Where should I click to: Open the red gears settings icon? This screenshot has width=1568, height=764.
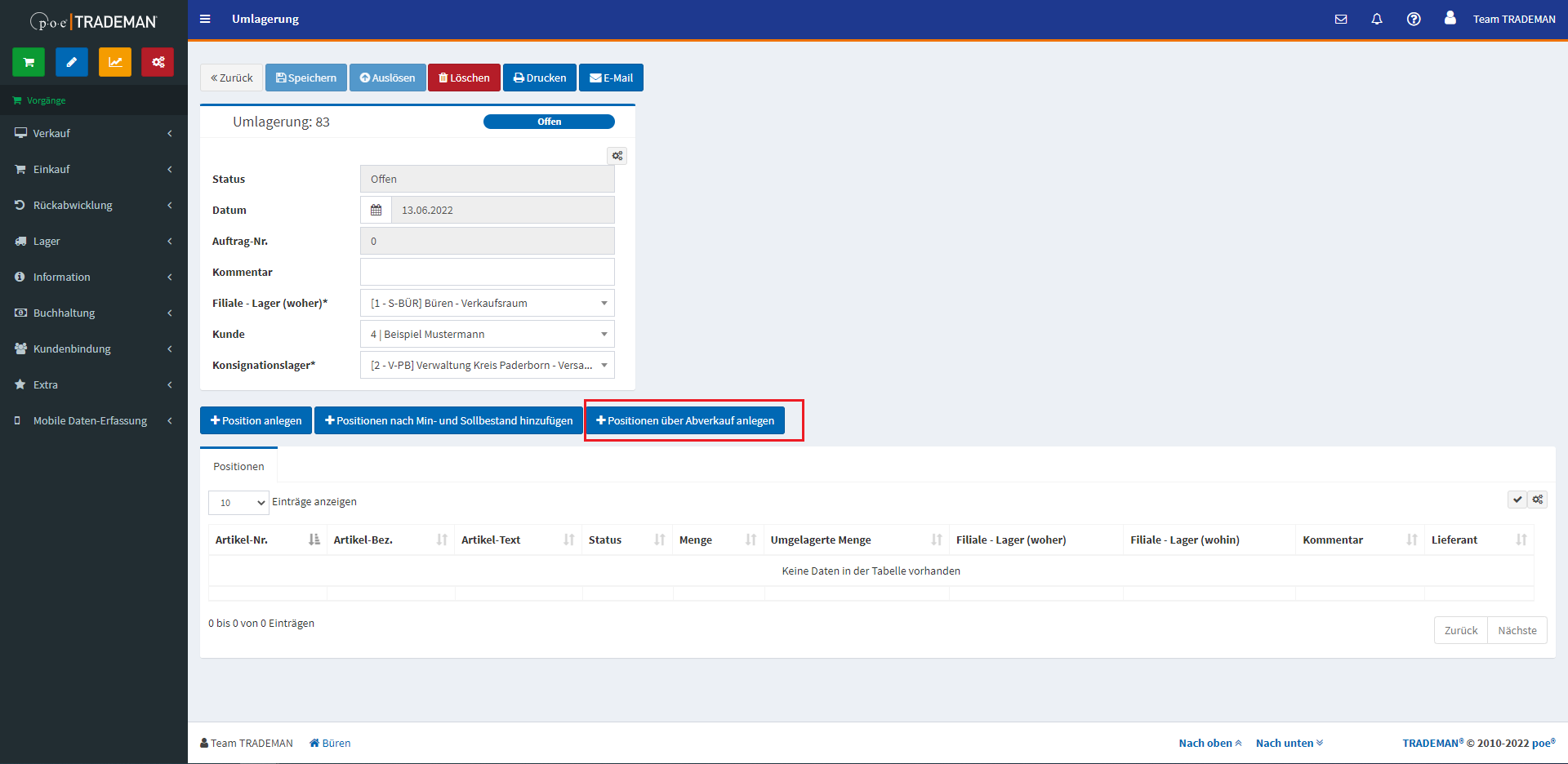[x=158, y=62]
